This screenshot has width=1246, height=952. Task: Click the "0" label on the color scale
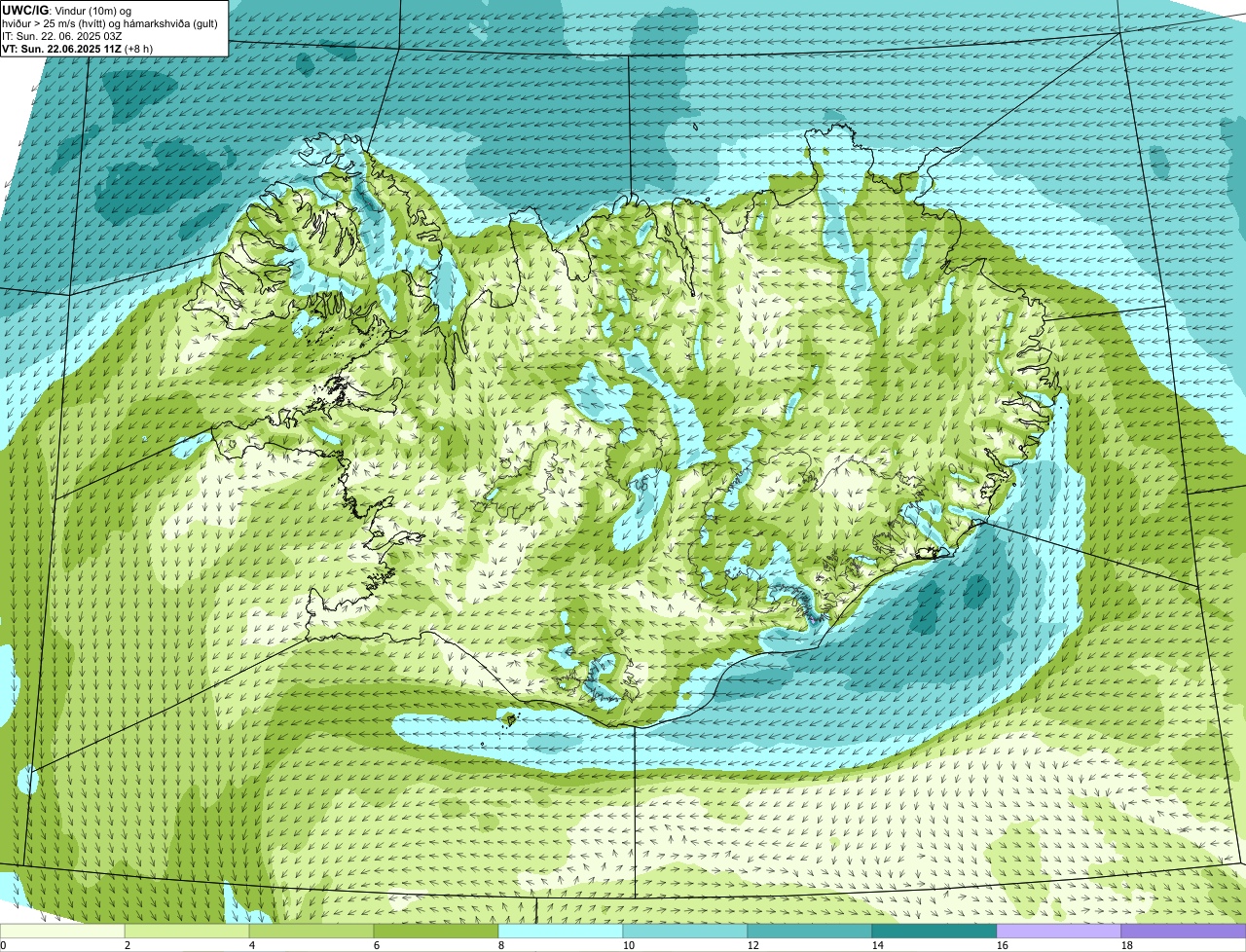point(3,945)
